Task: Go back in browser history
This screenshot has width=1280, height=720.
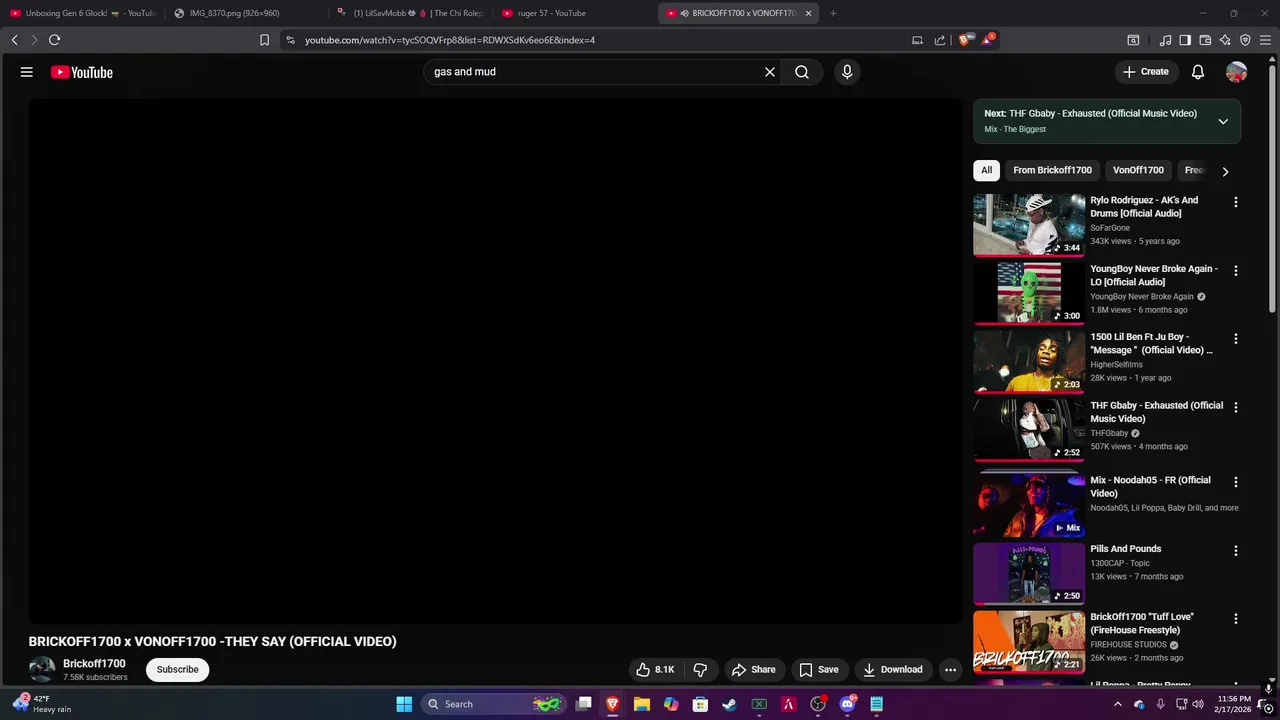Action: click(x=14, y=40)
